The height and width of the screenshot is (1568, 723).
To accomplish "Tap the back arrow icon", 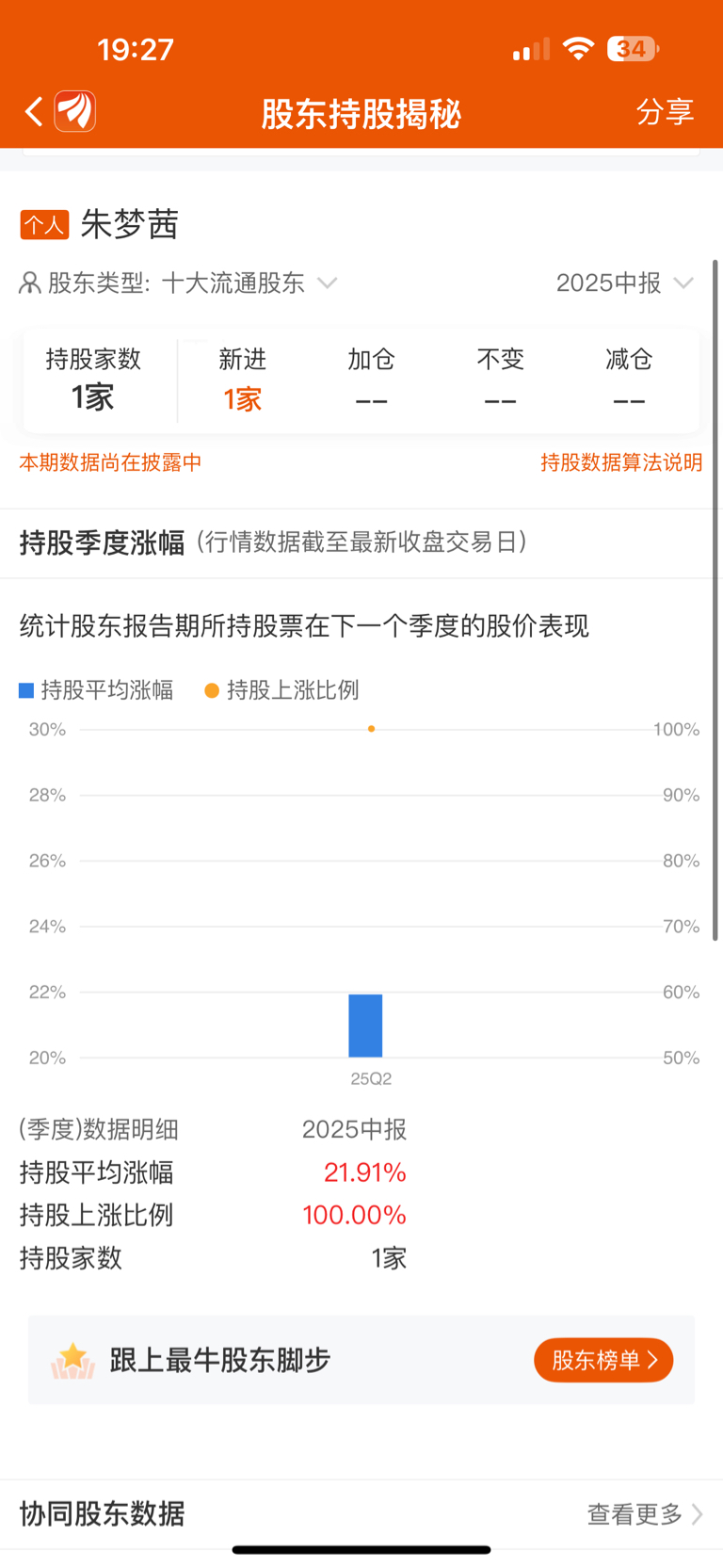I will click(x=34, y=112).
